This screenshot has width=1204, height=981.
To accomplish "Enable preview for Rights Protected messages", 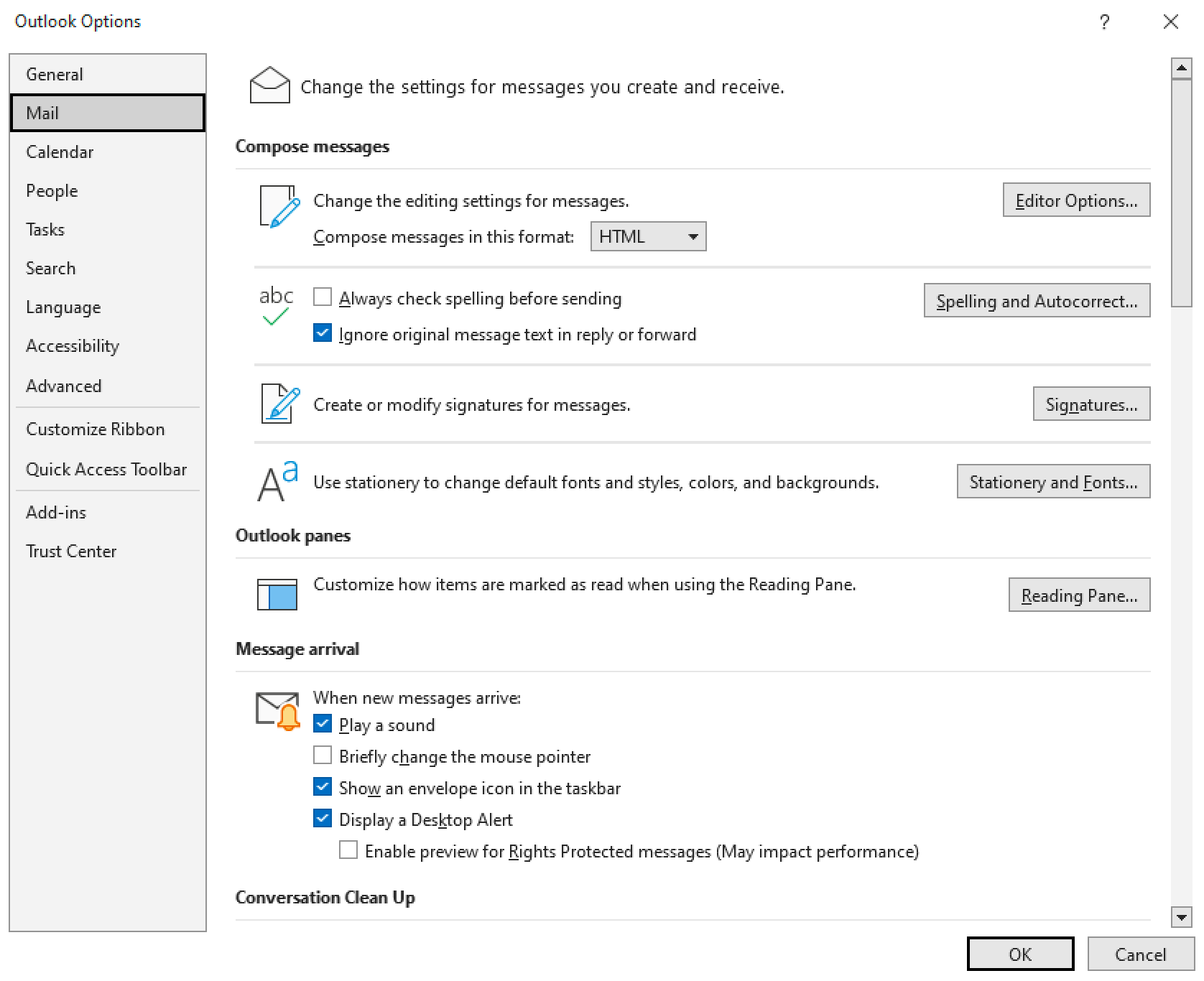I will (348, 850).
